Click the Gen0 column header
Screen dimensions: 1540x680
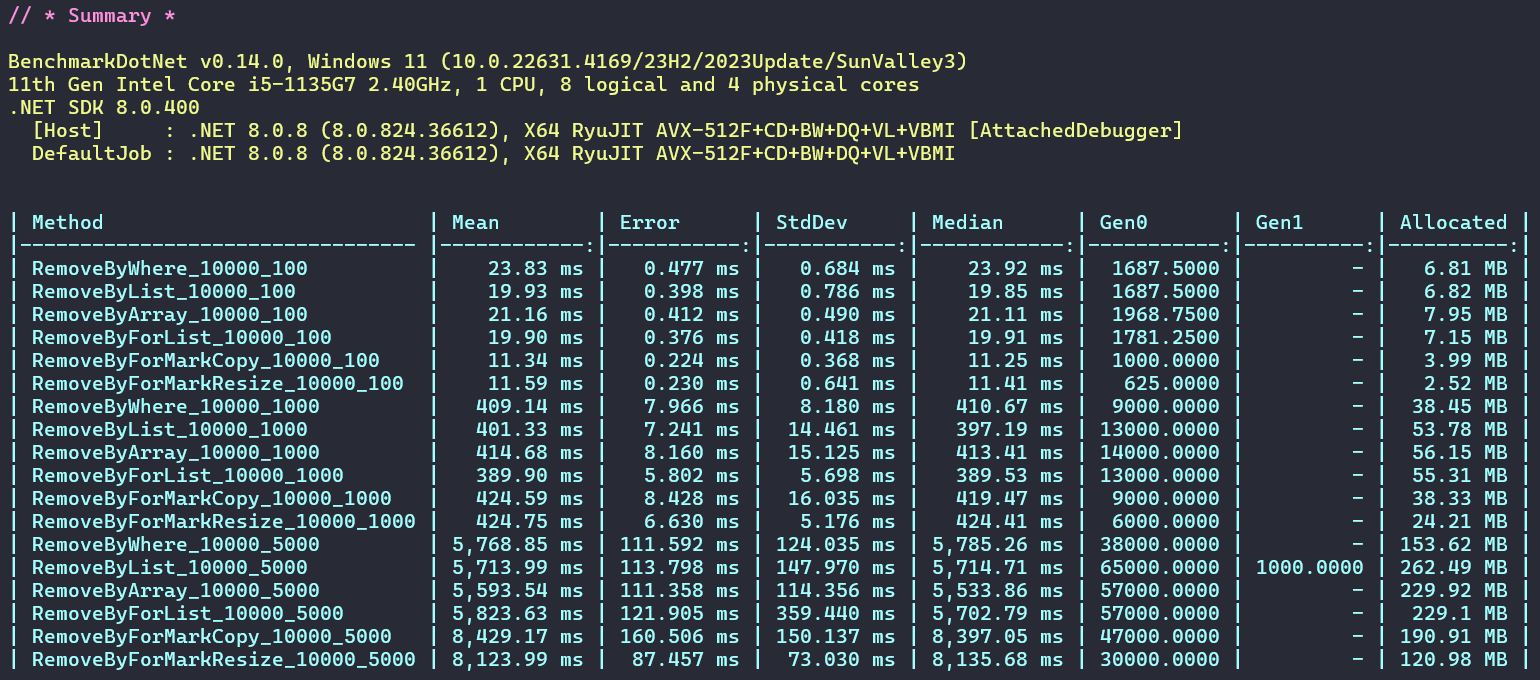[x=1123, y=222]
